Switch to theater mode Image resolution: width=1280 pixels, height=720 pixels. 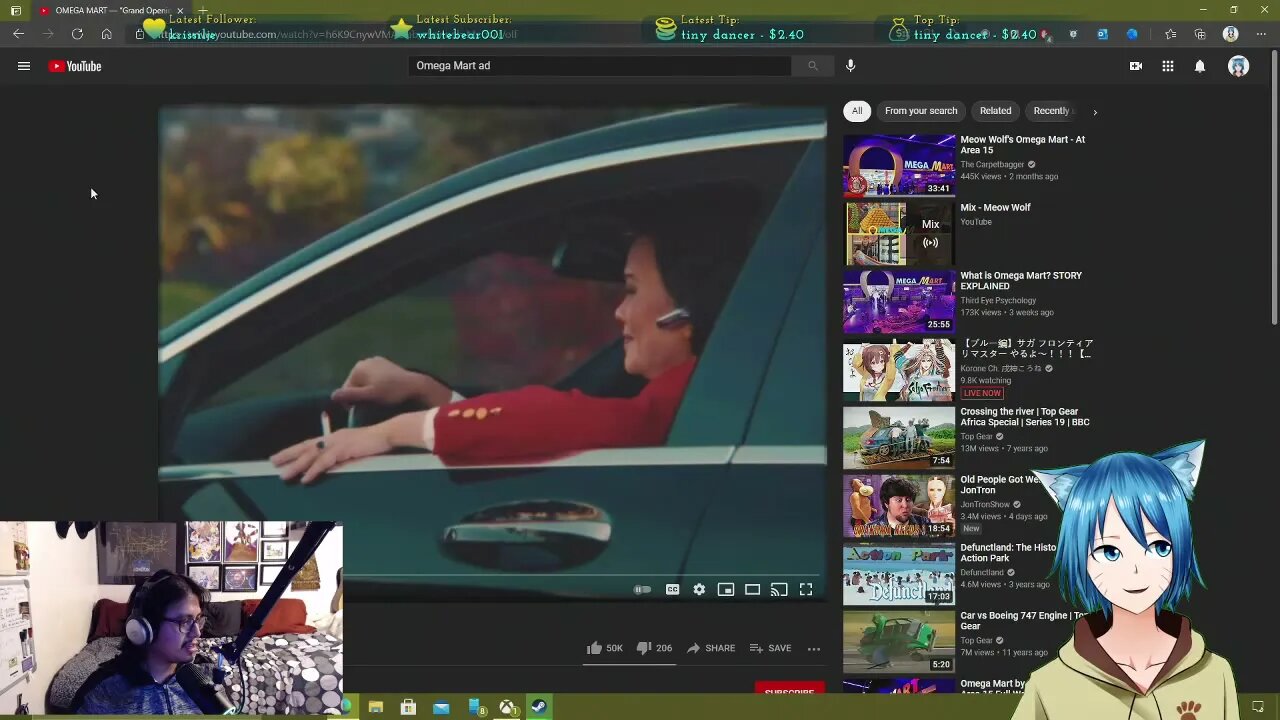pos(753,590)
